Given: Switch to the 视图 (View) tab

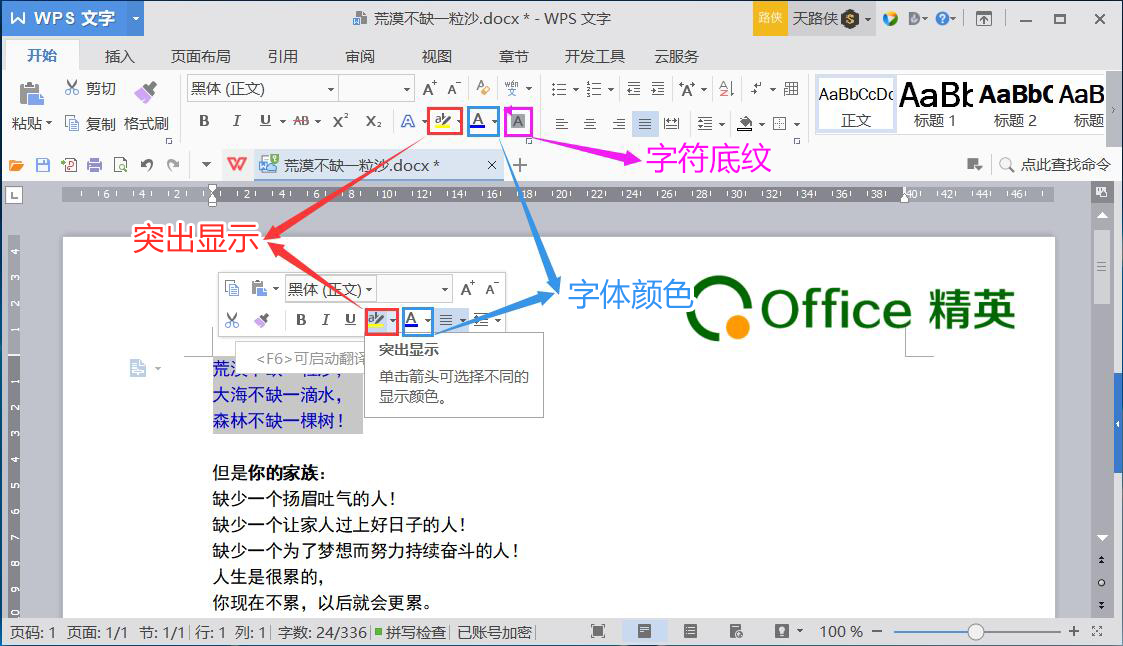Looking at the screenshot, I should click(437, 57).
